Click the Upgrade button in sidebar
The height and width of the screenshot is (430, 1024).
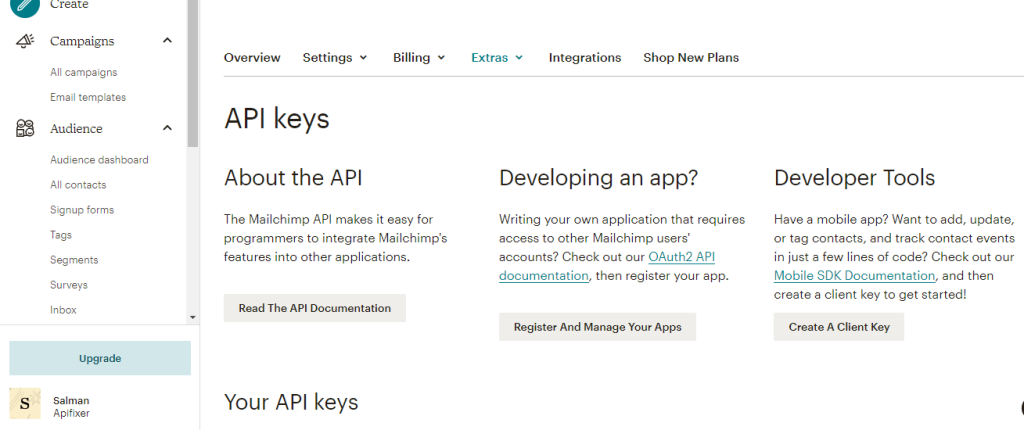100,358
